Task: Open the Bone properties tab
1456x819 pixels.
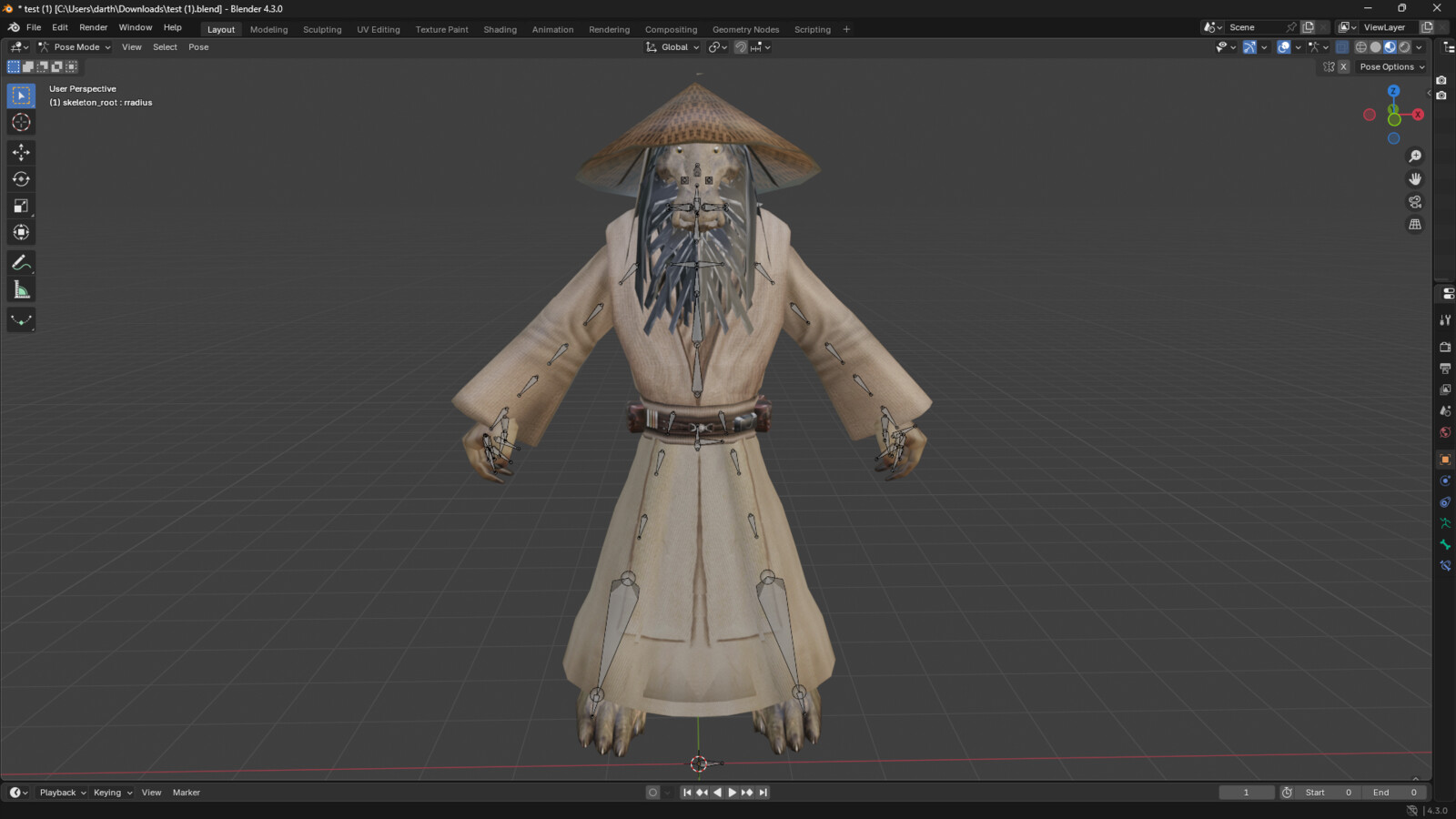Action: coord(1445,544)
